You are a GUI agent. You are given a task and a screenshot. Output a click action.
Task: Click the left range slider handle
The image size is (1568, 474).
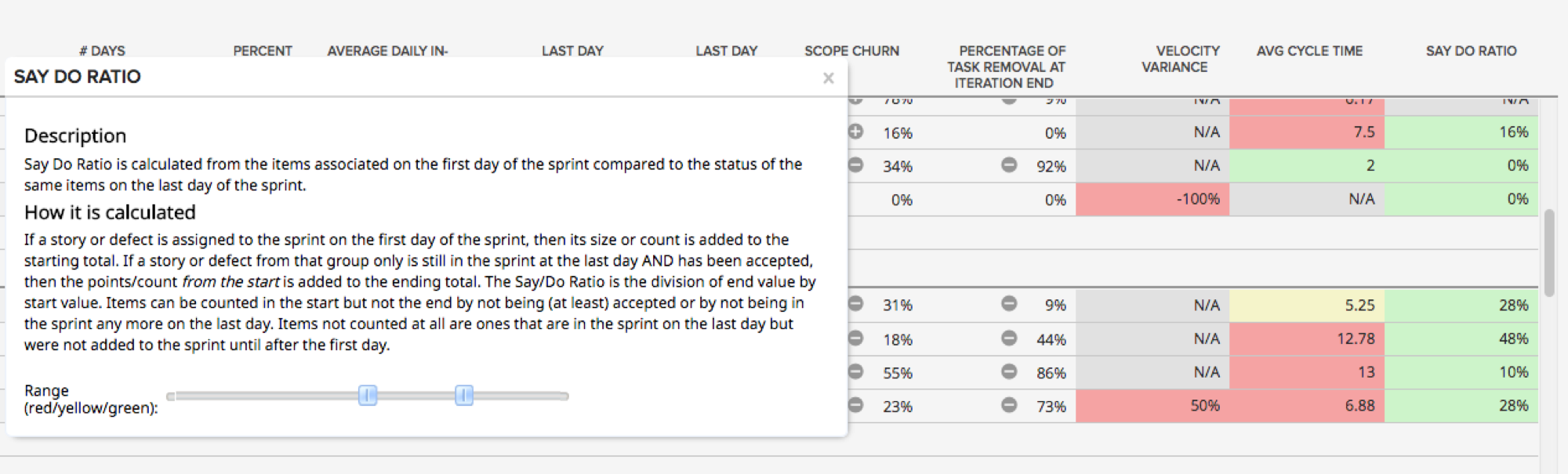click(x=368, y=396)
